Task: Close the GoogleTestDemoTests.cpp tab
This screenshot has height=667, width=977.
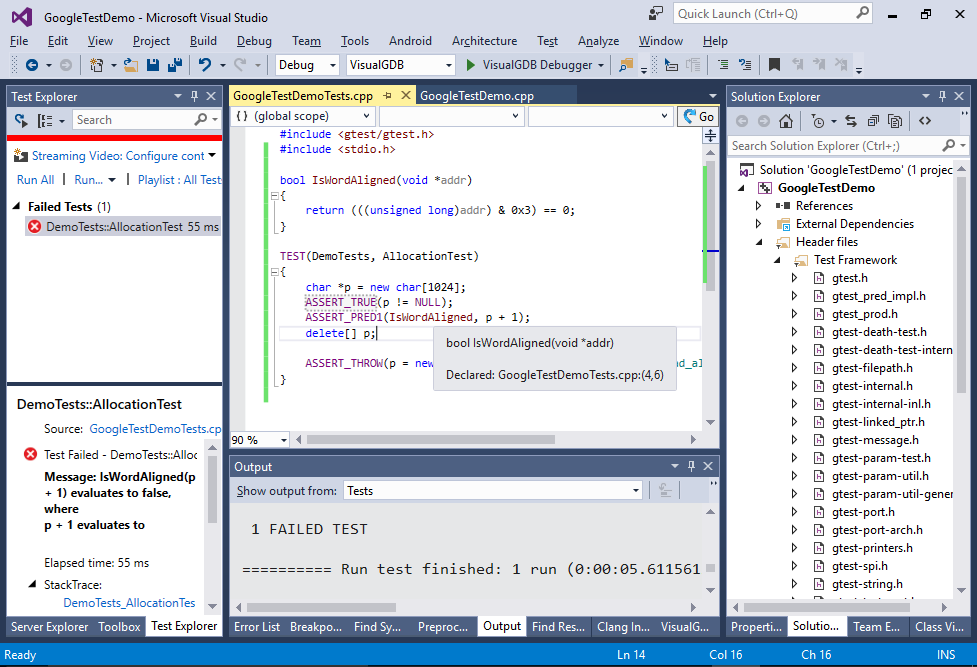Action: point(406,95)
